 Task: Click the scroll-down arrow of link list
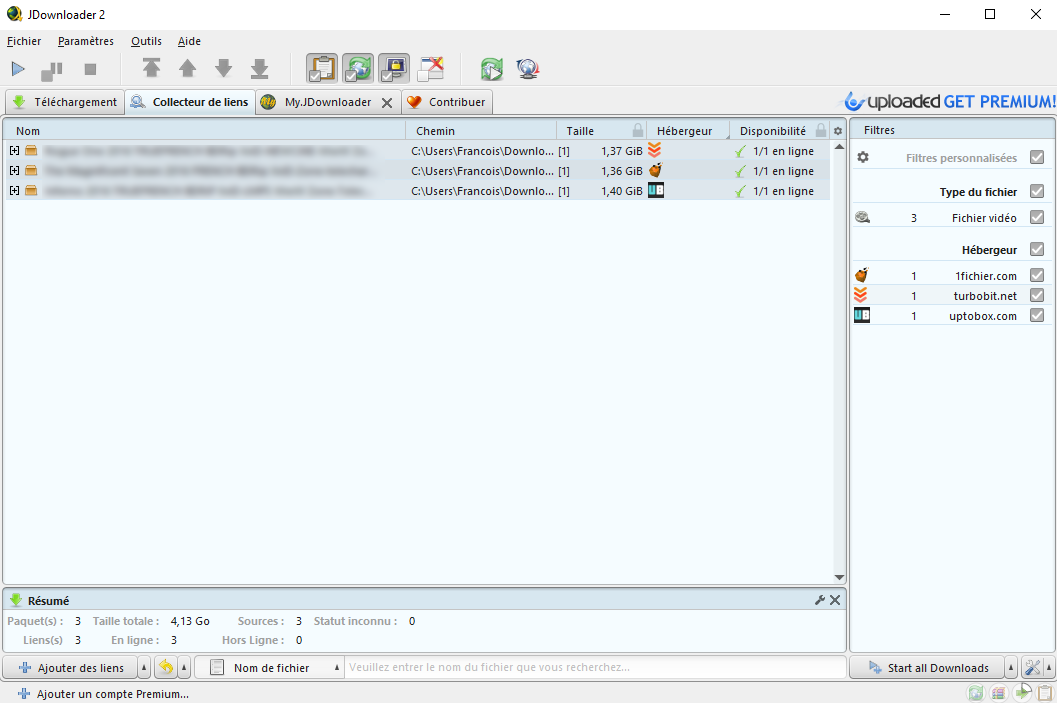[x=839, y=577]
